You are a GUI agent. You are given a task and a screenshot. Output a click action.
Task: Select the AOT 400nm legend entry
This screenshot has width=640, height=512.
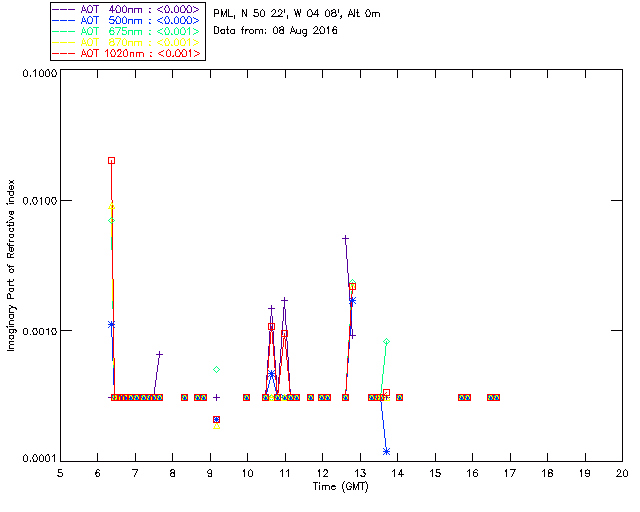[127, 9]
